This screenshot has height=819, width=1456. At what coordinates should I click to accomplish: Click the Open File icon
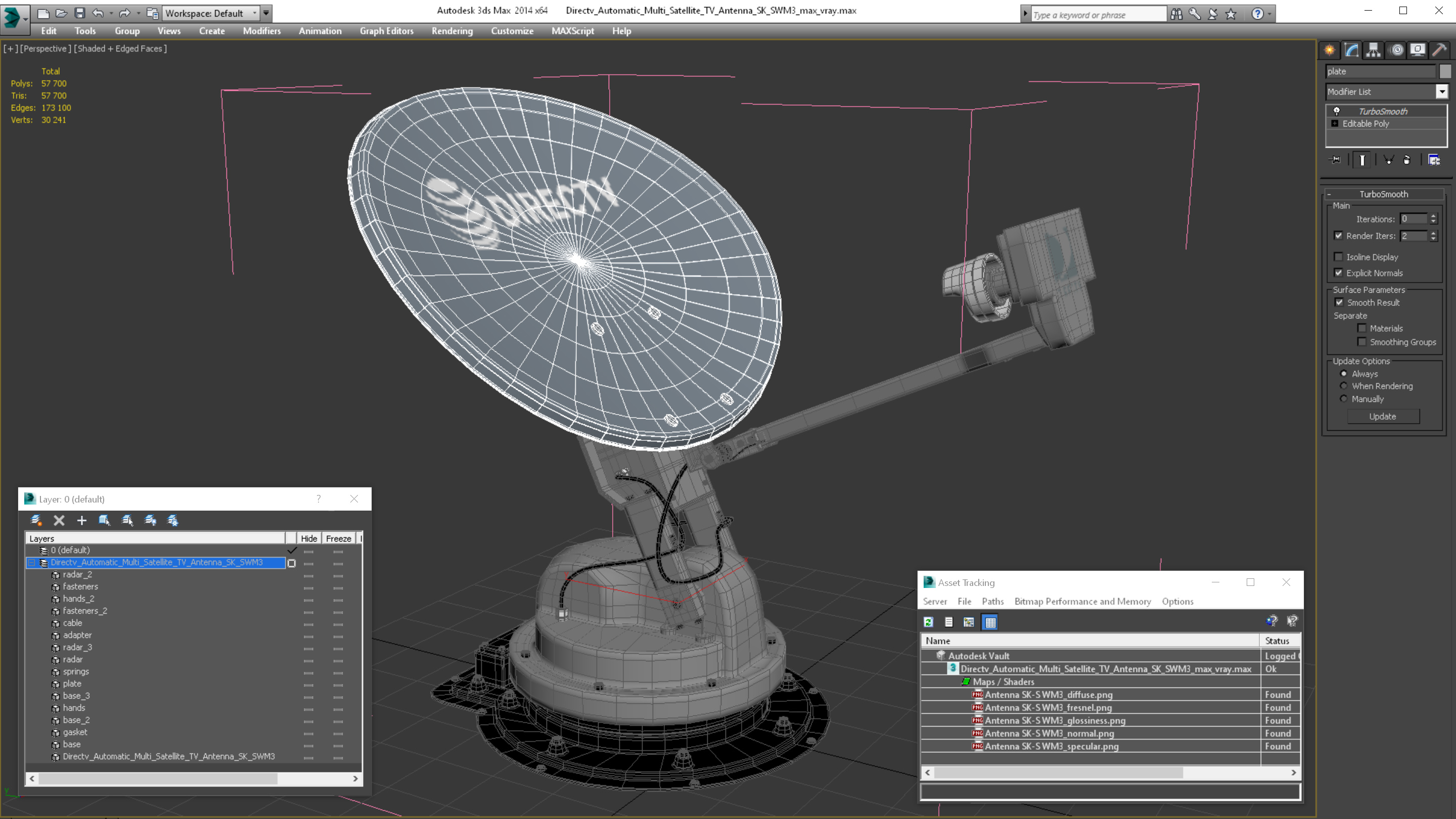point(61,13)
